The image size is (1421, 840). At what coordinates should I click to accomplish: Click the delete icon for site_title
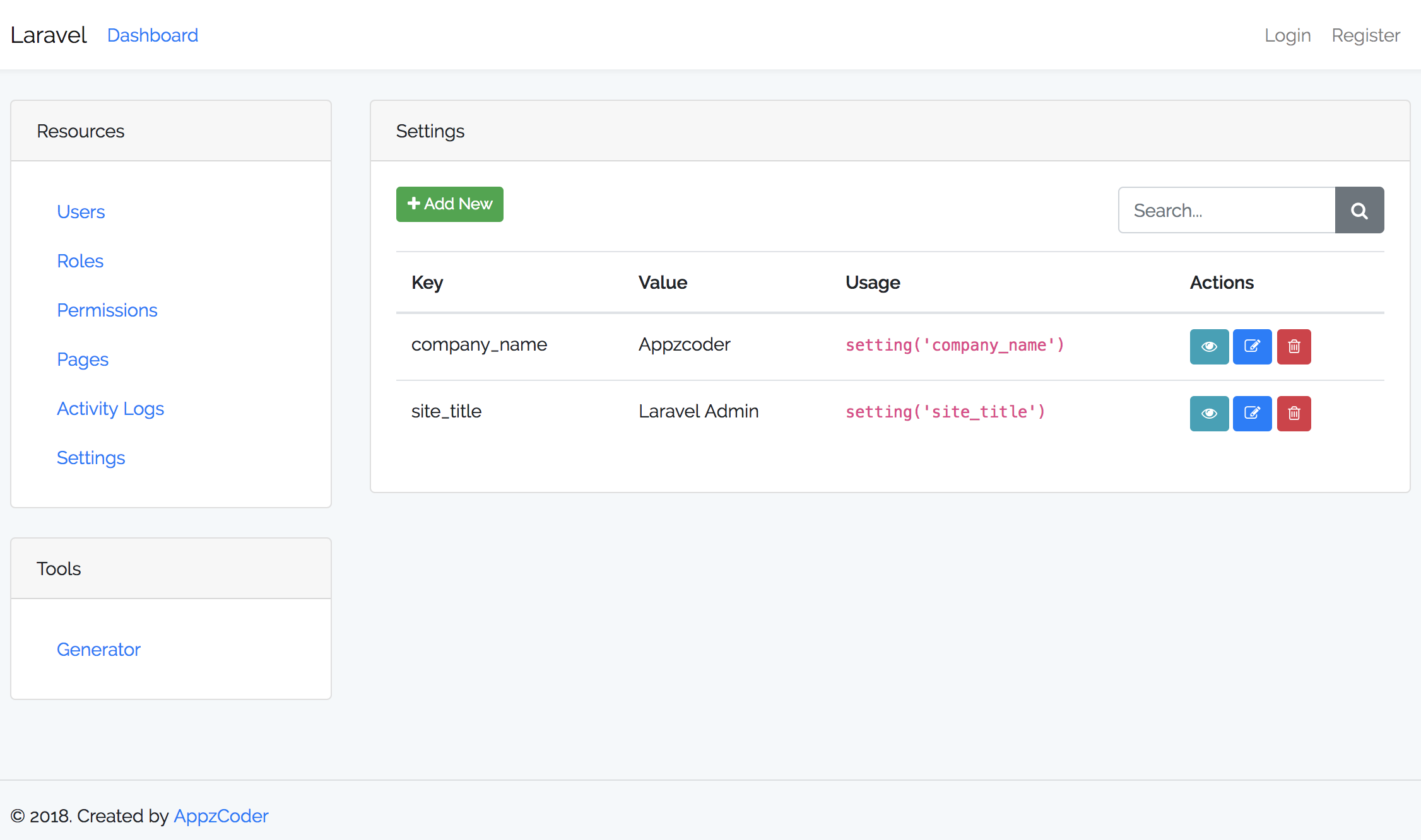[x=1294, y=411]
